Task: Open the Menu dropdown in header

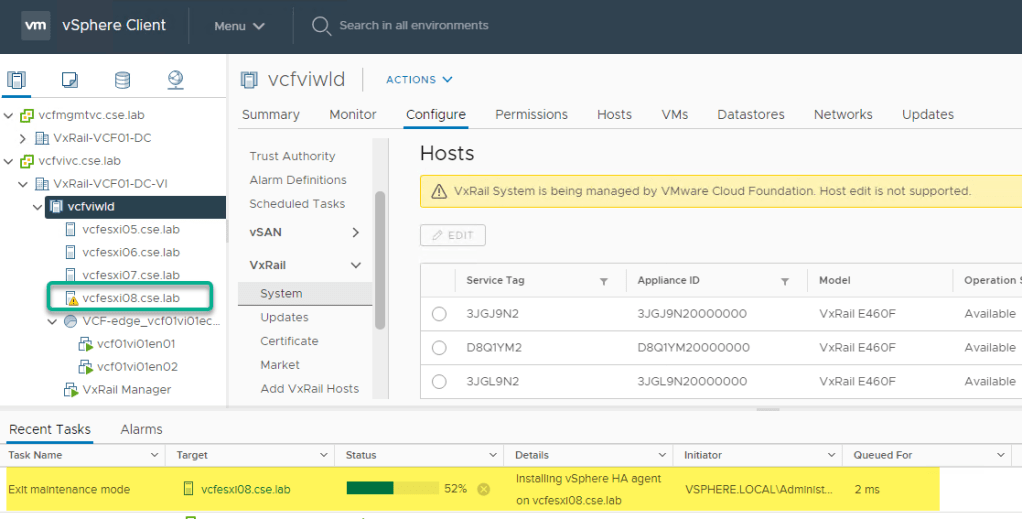Action: [x=240, y=26]
